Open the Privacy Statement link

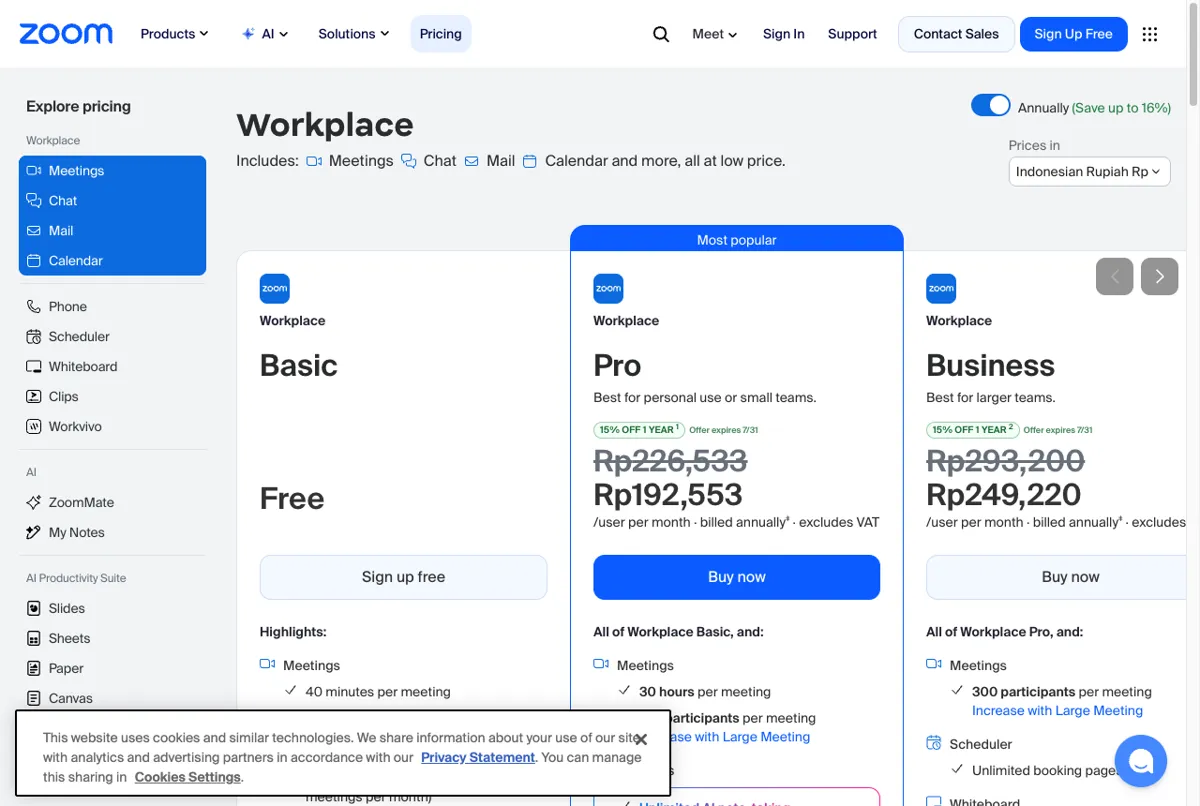tap(478, 758)
